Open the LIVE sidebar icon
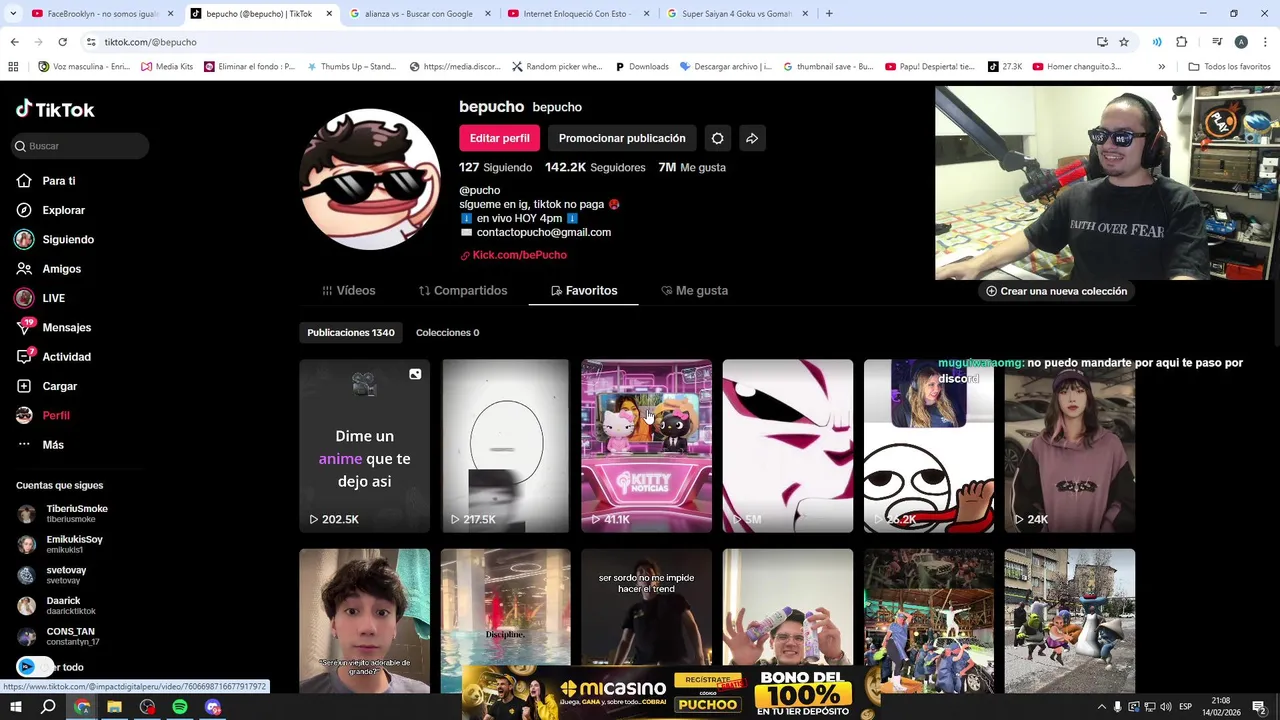This screenshot has height=720, width=1280. 24,298
